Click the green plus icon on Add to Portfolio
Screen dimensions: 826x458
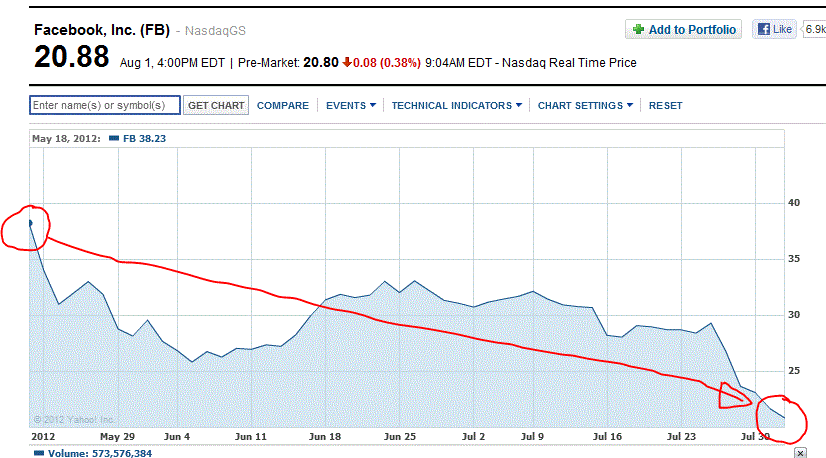pyautogui.click(x=638, y=30)
